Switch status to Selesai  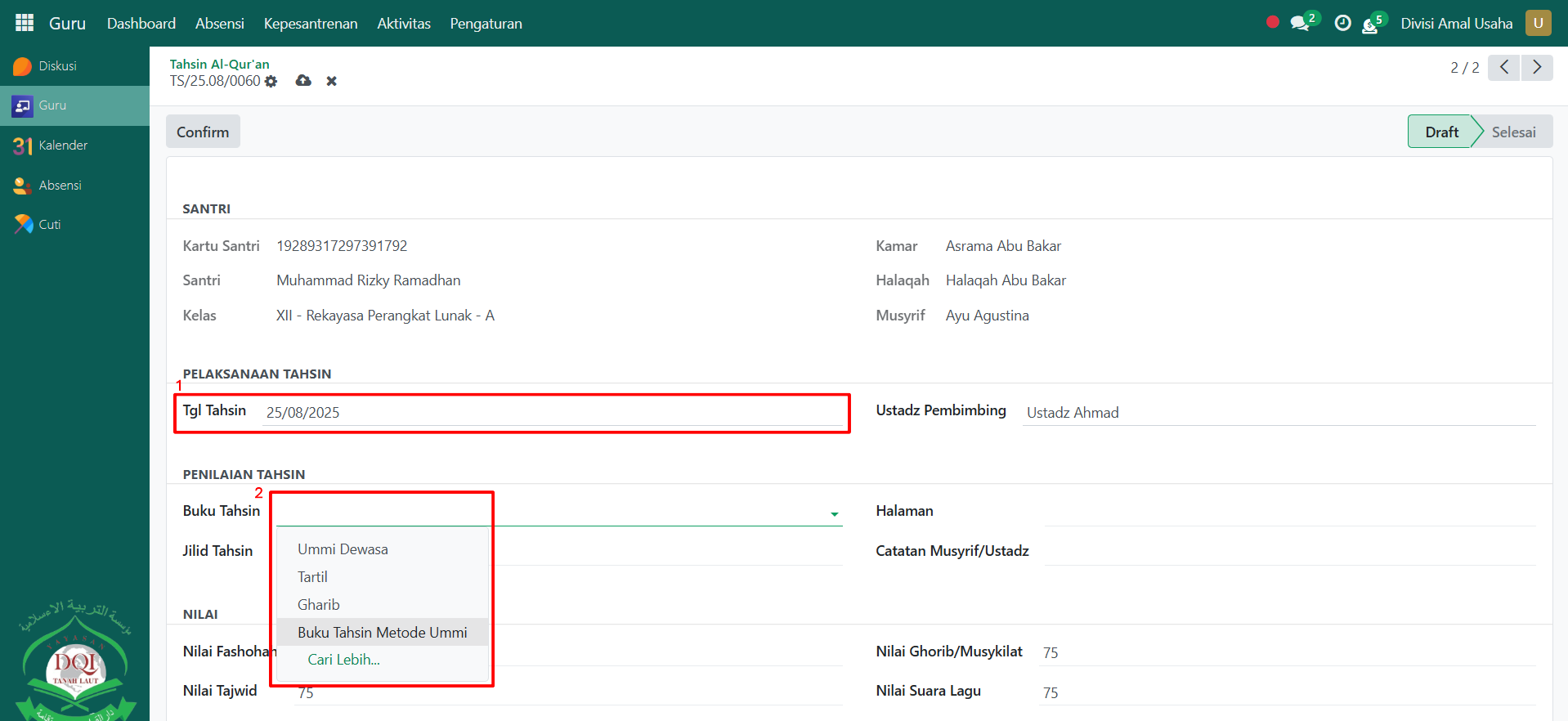1512,132
